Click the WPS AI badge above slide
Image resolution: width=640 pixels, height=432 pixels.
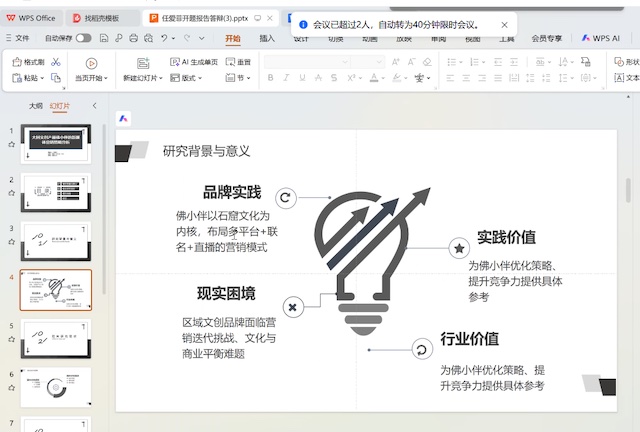(x=124, y=117)
